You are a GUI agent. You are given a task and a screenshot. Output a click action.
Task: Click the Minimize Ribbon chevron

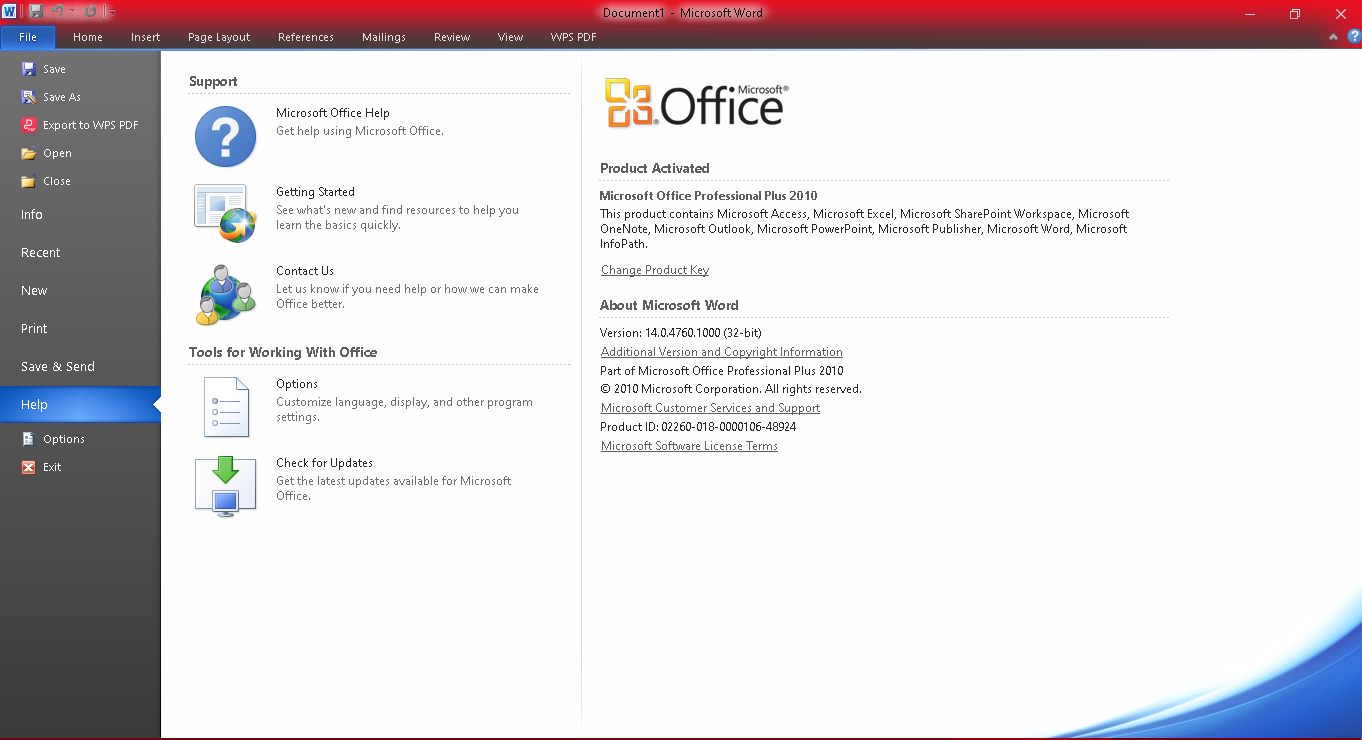click(x=1332, y=36)
